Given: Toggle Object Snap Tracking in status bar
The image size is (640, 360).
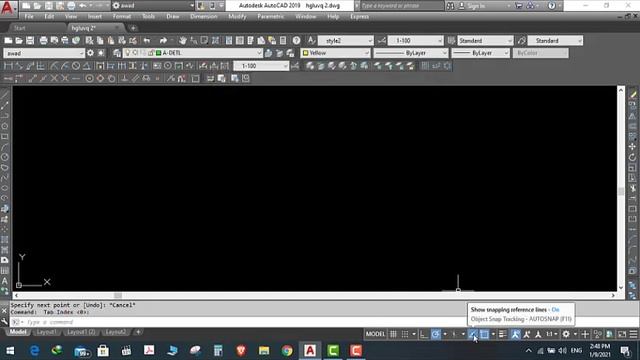Looking at the screenshot, I should point(473,334).
